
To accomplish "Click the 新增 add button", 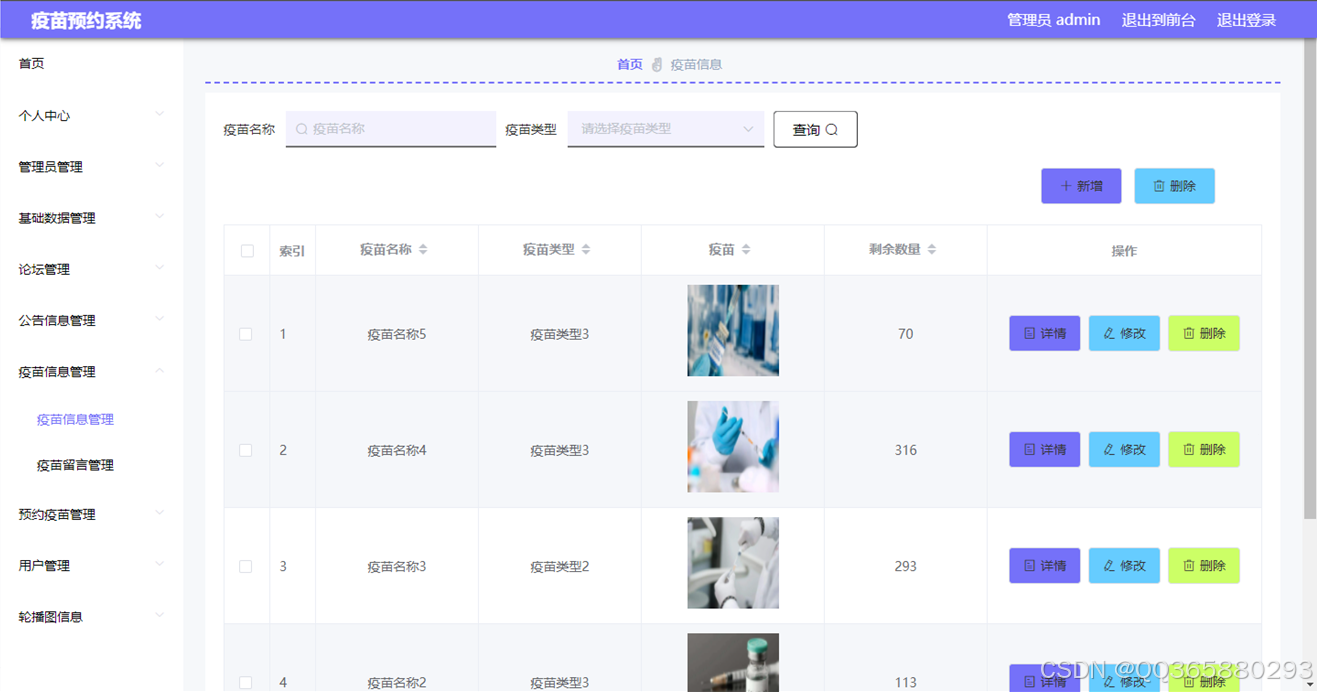I will pyautogui.click(x=1081, y=186).
